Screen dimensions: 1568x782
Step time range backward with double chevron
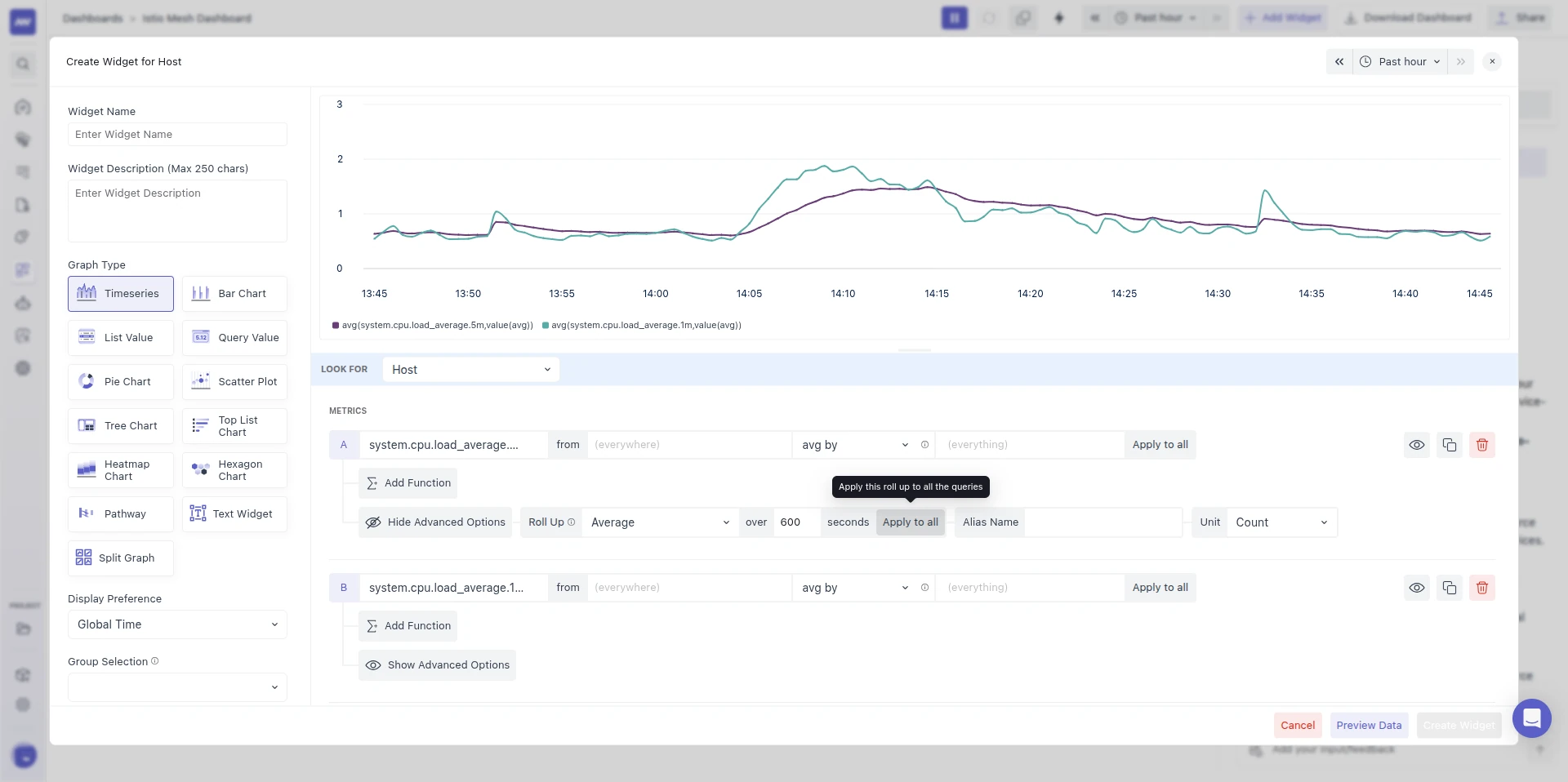click(x=1339, y=62)
